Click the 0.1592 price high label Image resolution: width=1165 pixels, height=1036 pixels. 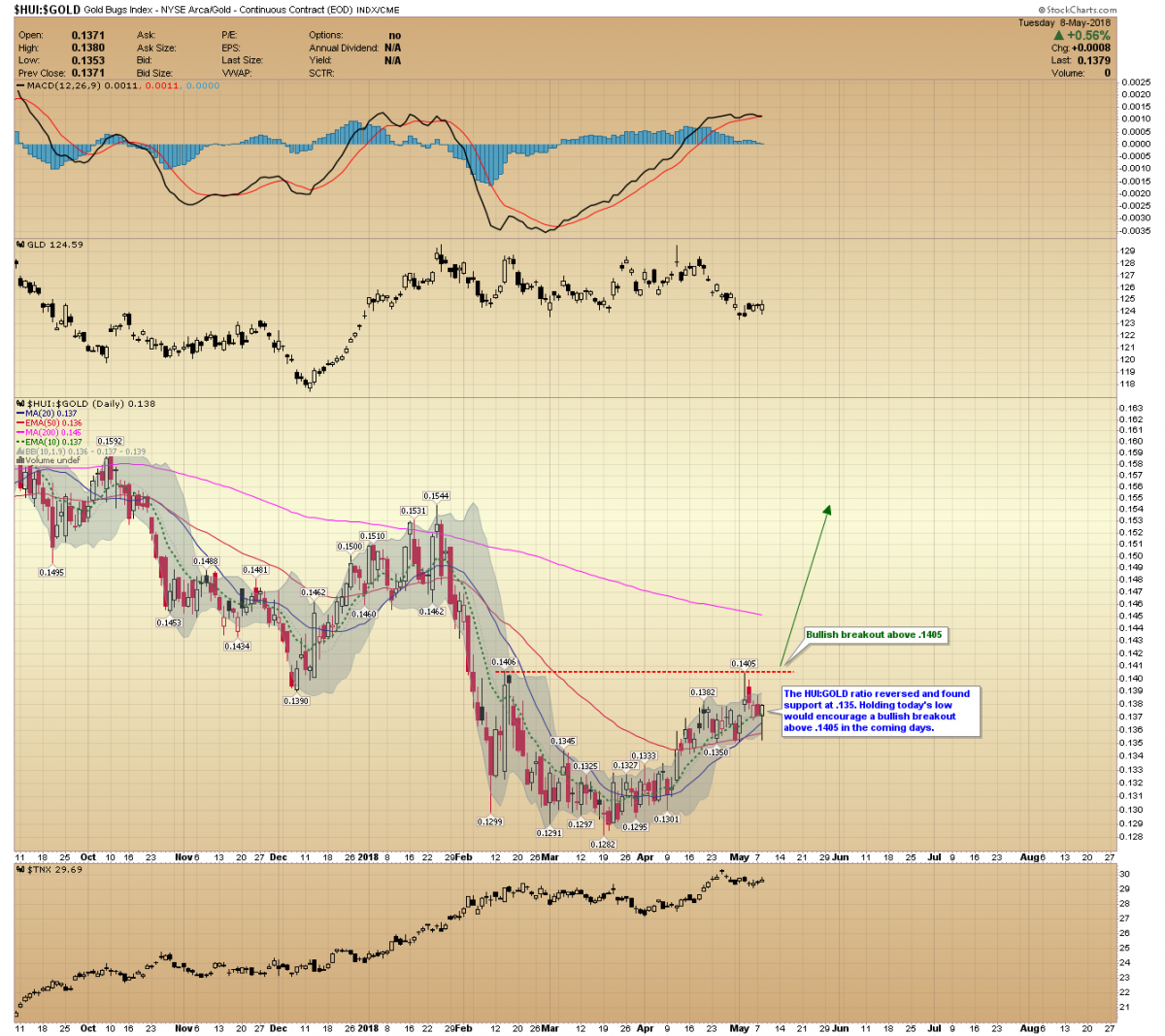110,441
